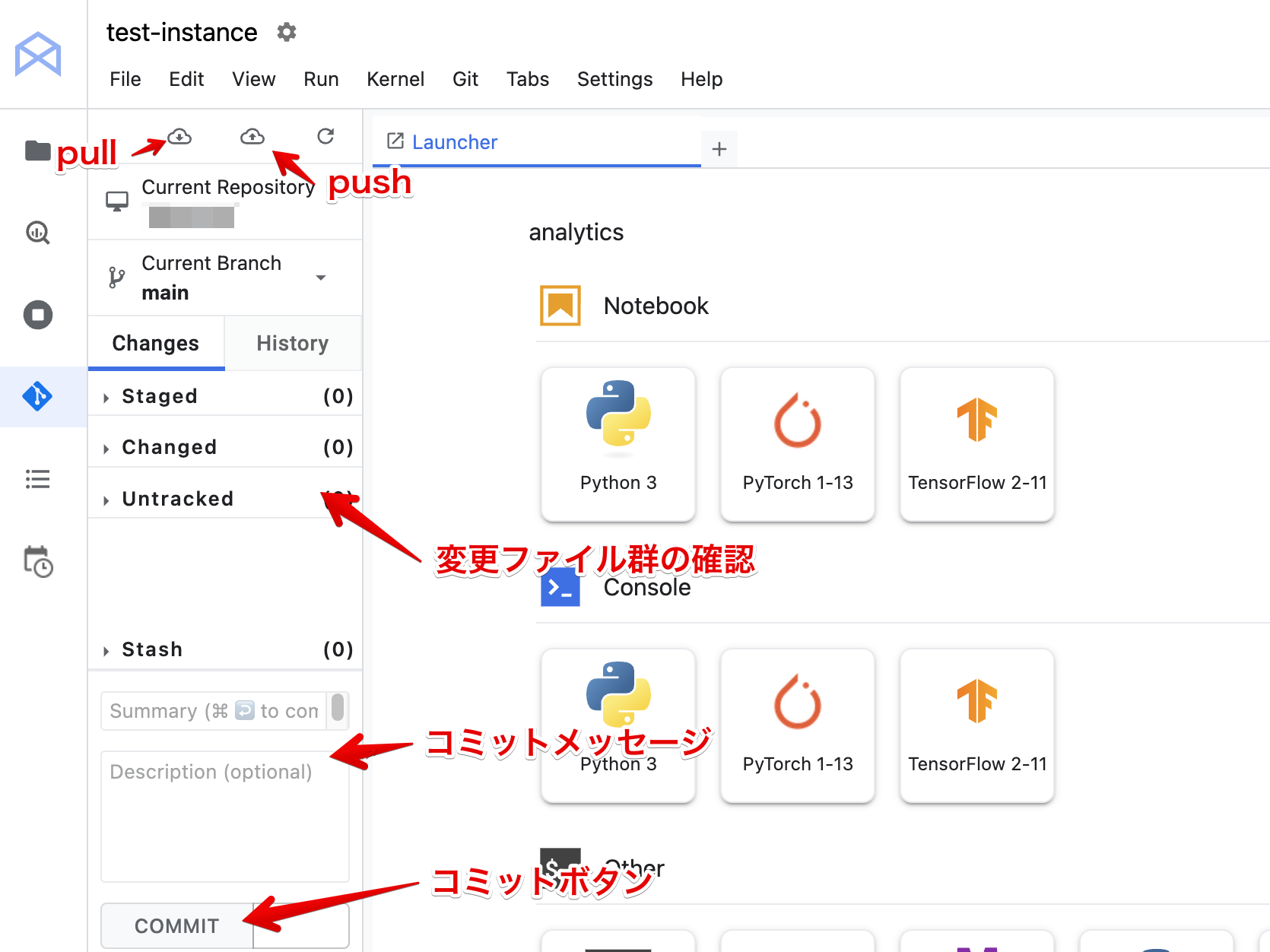Refresh the repository status
The image size is (1270, 952).
(325, 136)
